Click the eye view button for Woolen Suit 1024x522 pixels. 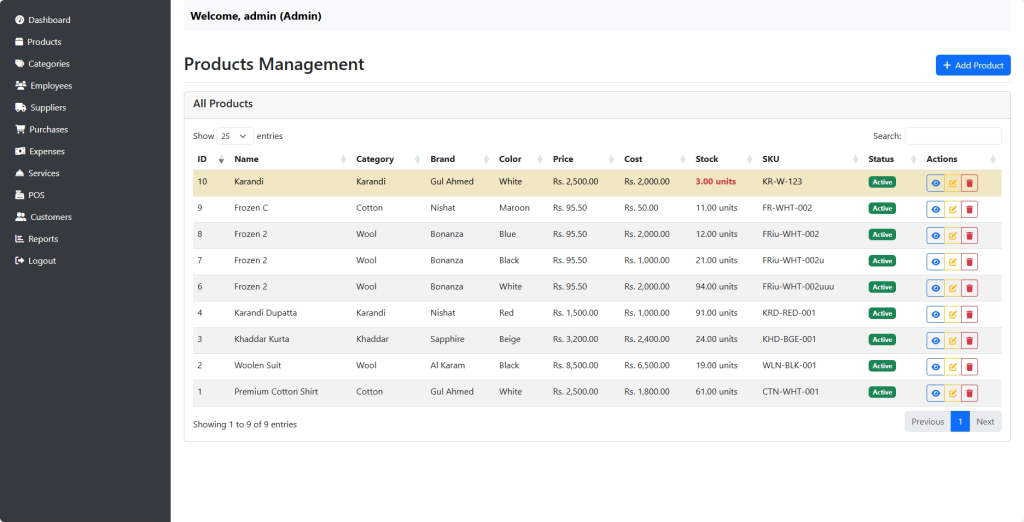(935, 367)
